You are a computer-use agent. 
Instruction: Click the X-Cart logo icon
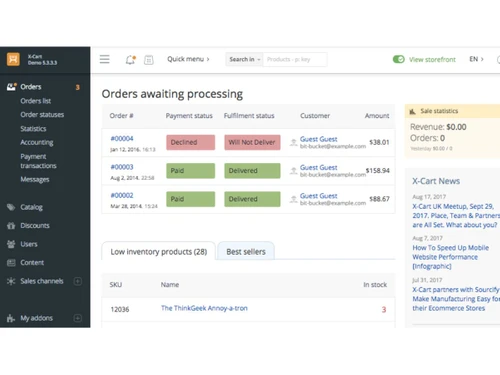coord(13,60)
